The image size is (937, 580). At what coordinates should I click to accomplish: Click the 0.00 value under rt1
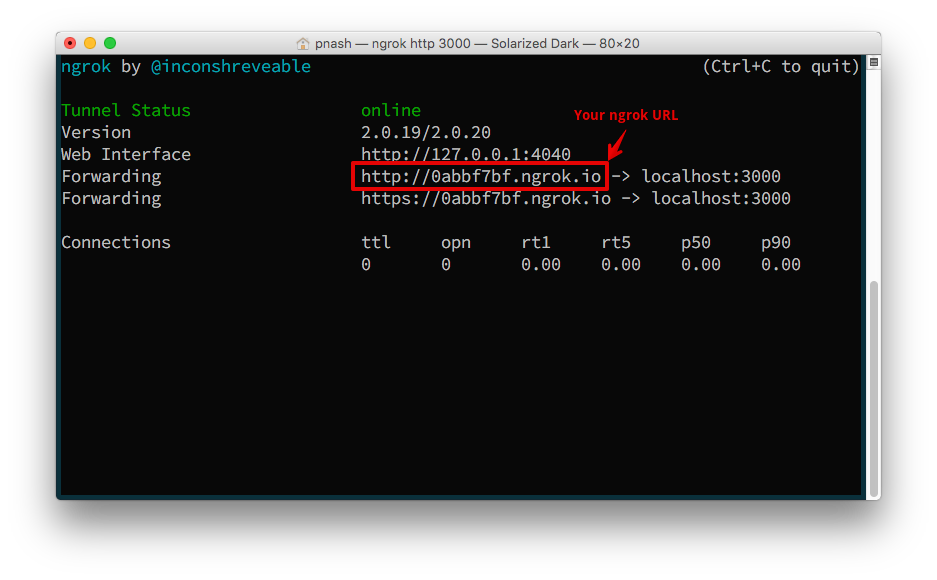541,265
